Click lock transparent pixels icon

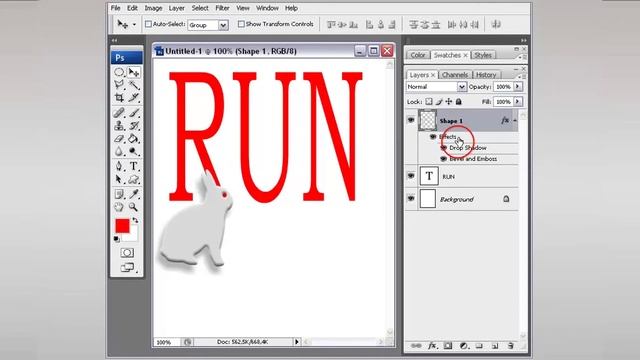click(x=429, y=102)
